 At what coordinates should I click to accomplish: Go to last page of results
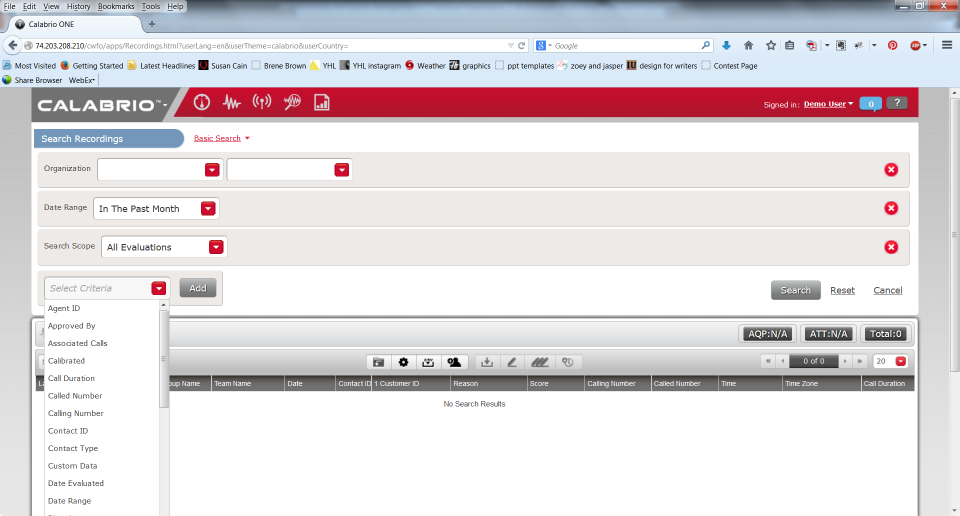(860, 361)
